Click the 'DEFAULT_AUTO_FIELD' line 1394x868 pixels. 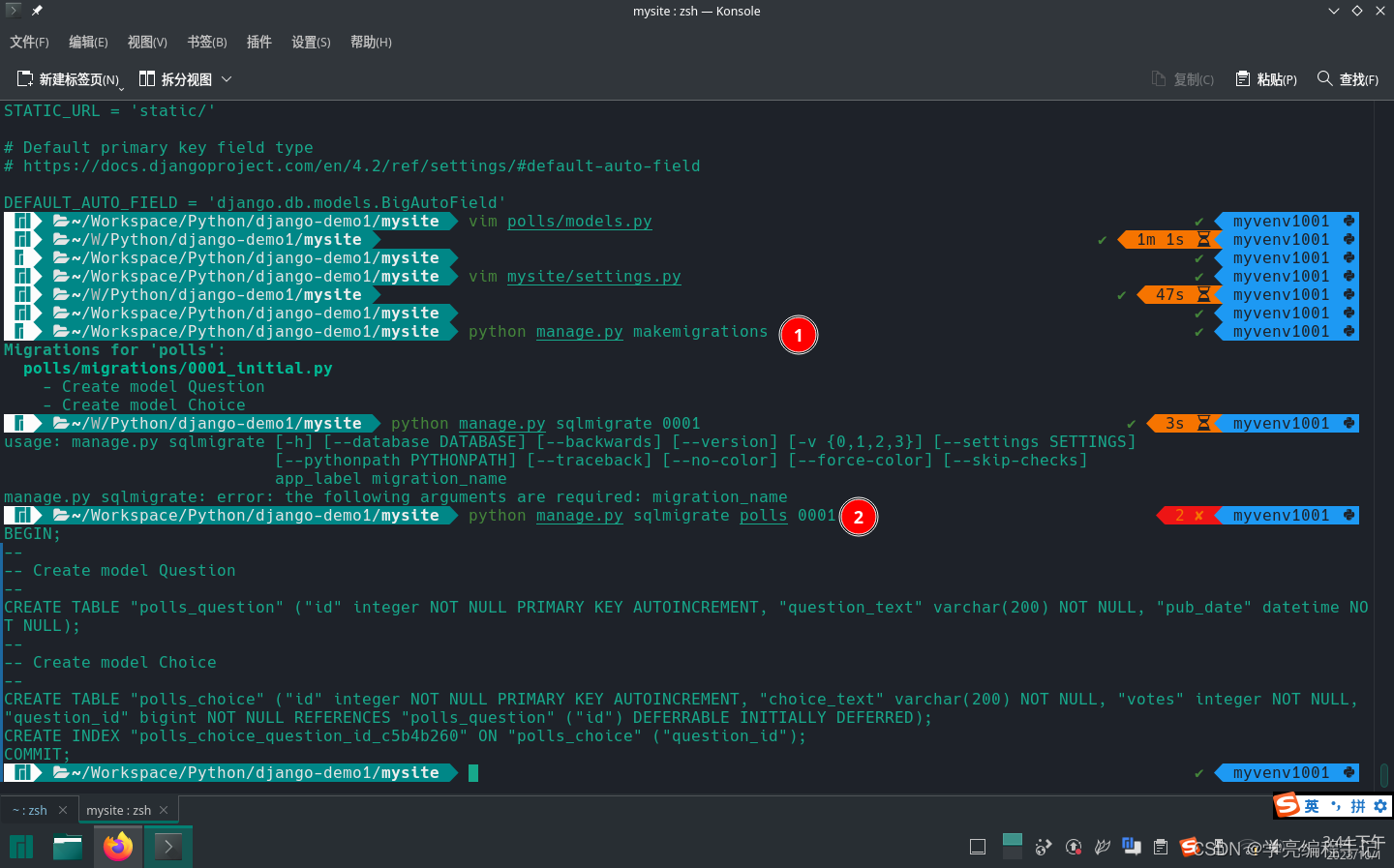click(x=256, y=202)
